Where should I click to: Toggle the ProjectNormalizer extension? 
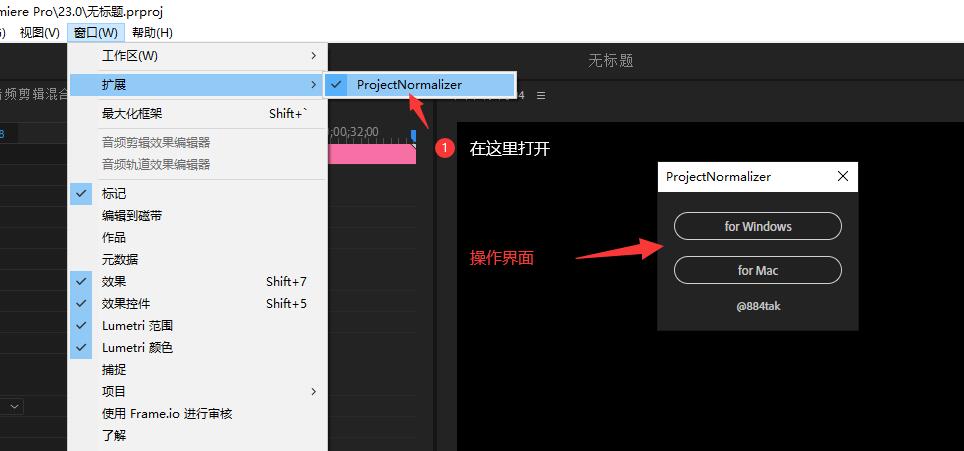(420, 85)
